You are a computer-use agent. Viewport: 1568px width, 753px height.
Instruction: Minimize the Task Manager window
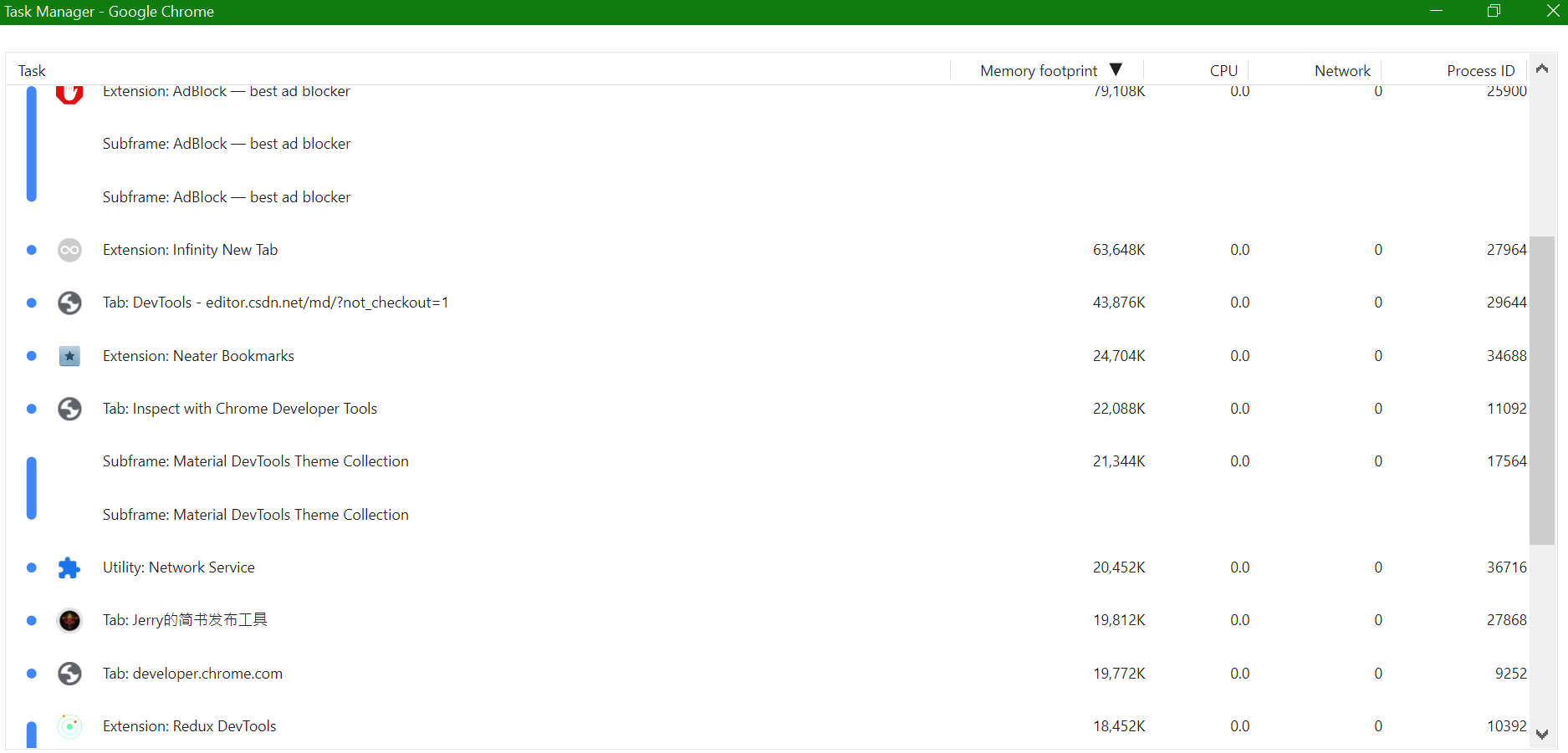(x=1436, y=11)
